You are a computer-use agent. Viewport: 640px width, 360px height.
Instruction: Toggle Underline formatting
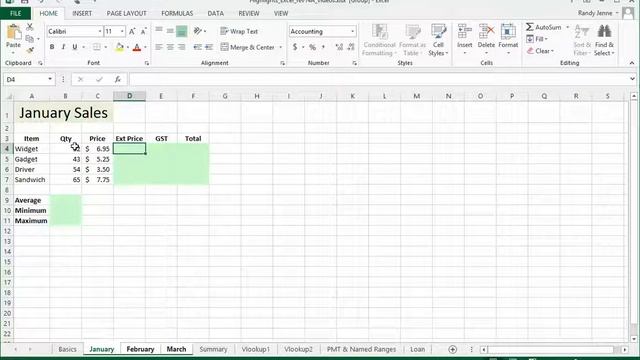[x=75, y=47]
